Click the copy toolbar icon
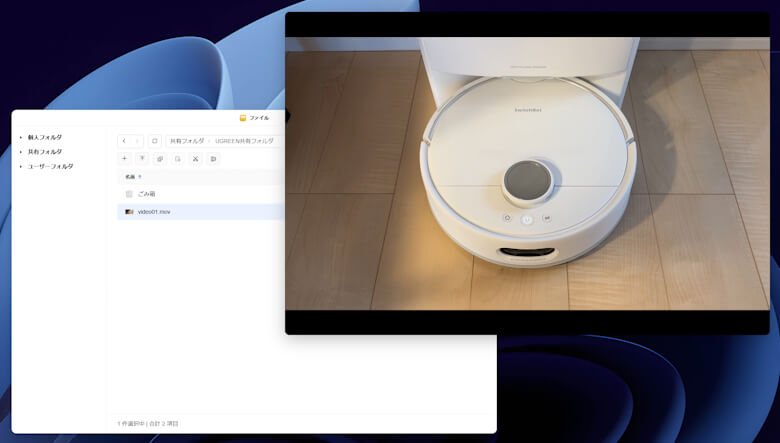 coord(160,158)
